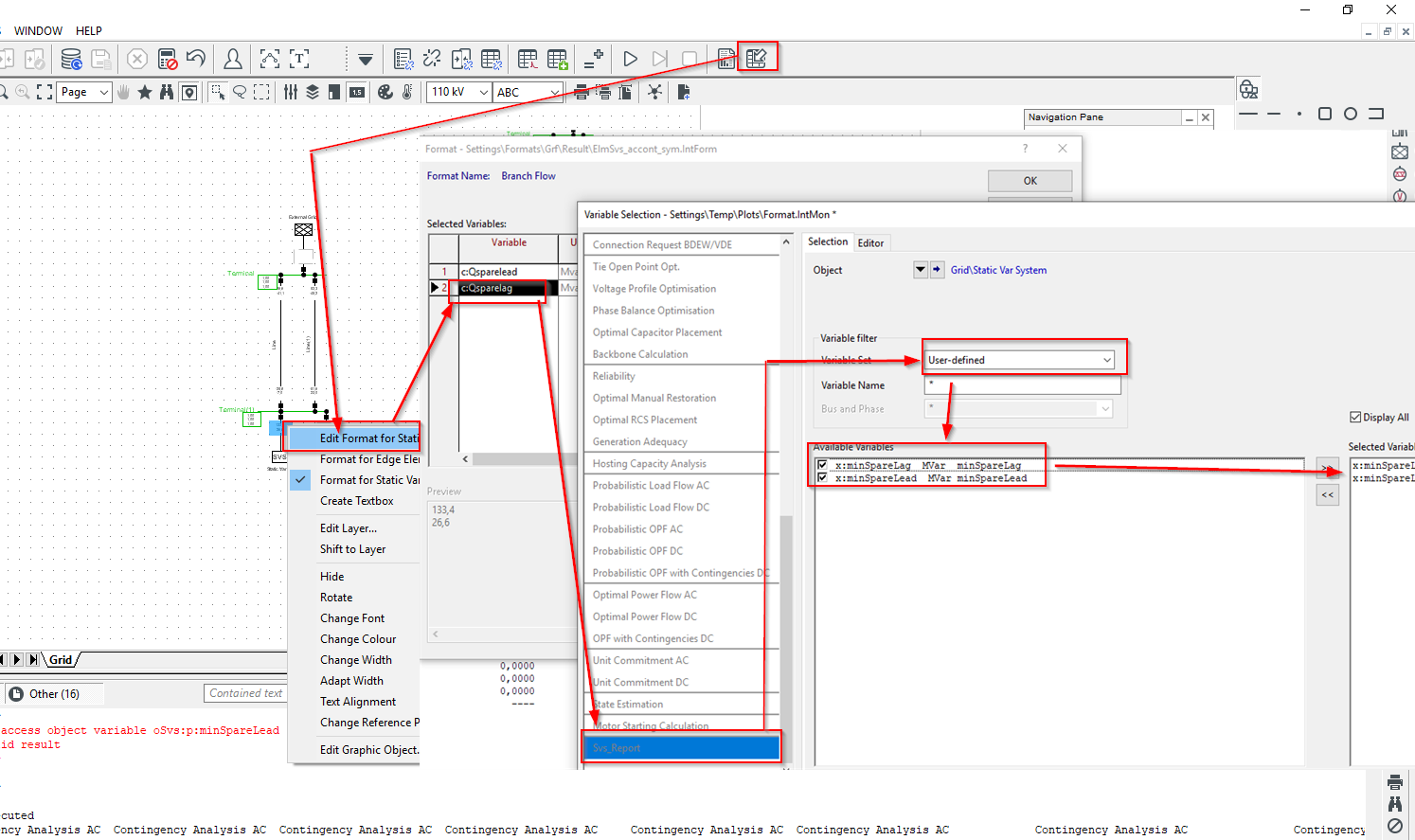Click the Variable Name input field

1023,385
